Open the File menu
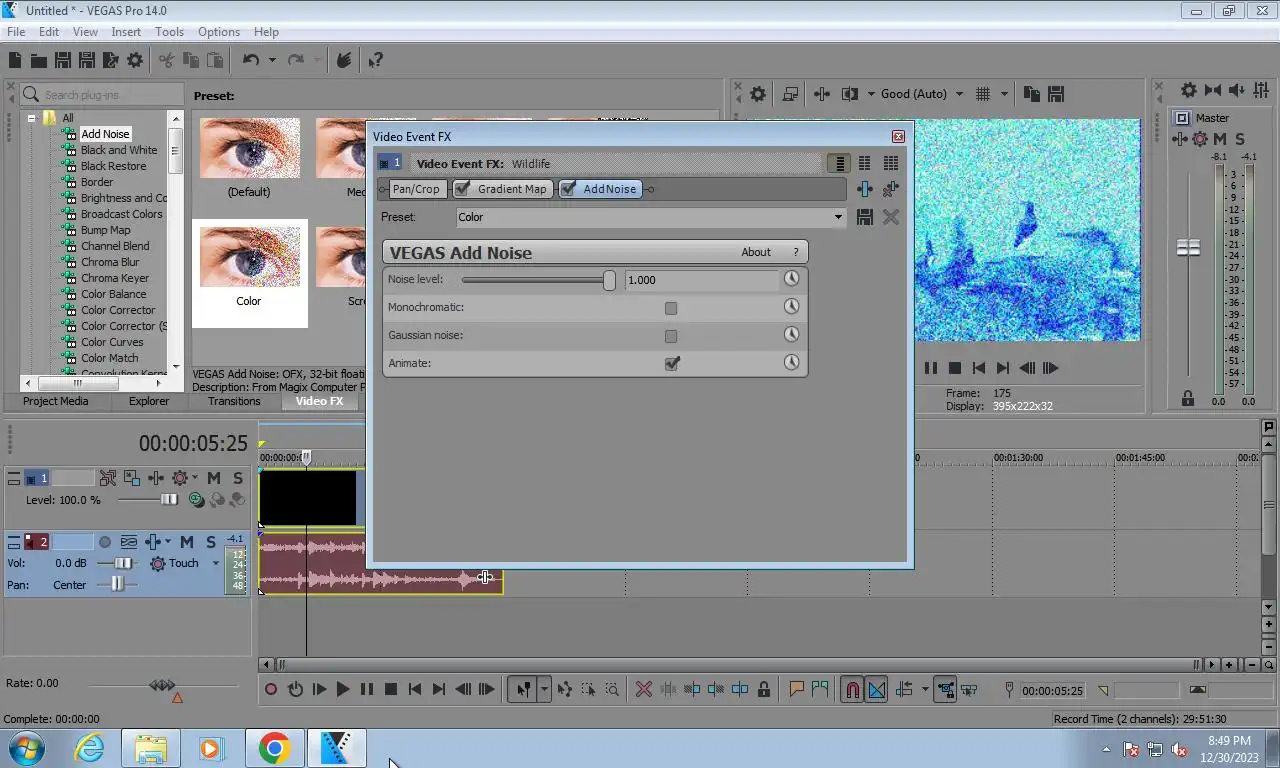 tap(16, 32)
